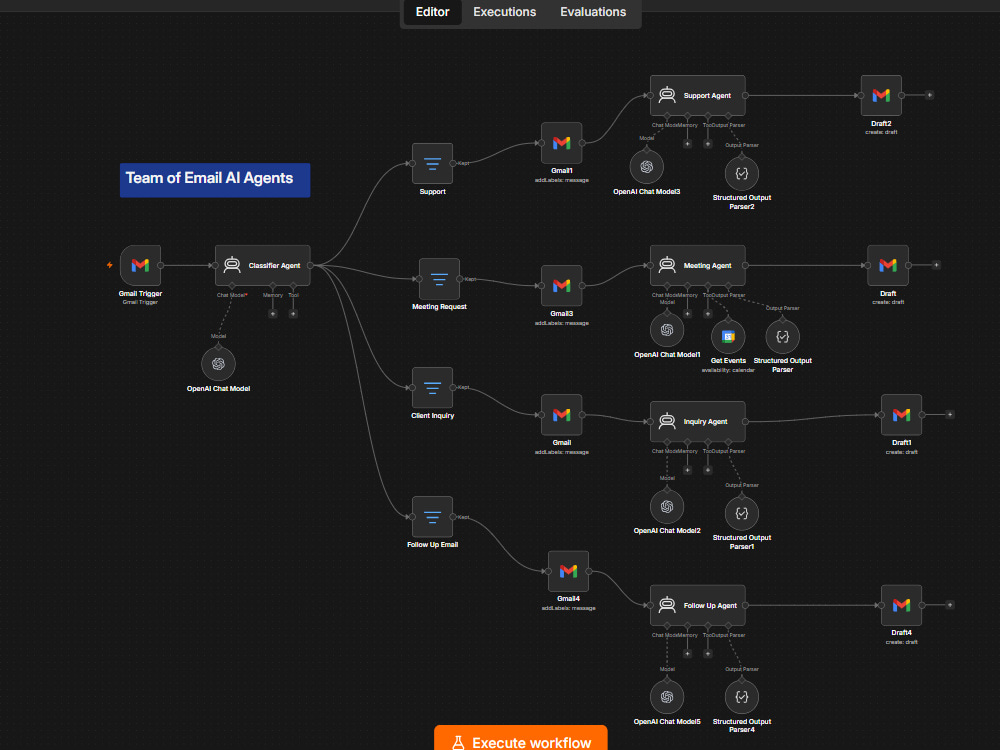Add Memory to Inquiry Agent
Image resolution: width=1000 pixels, height=750 pixels.
tap(688, 470)
